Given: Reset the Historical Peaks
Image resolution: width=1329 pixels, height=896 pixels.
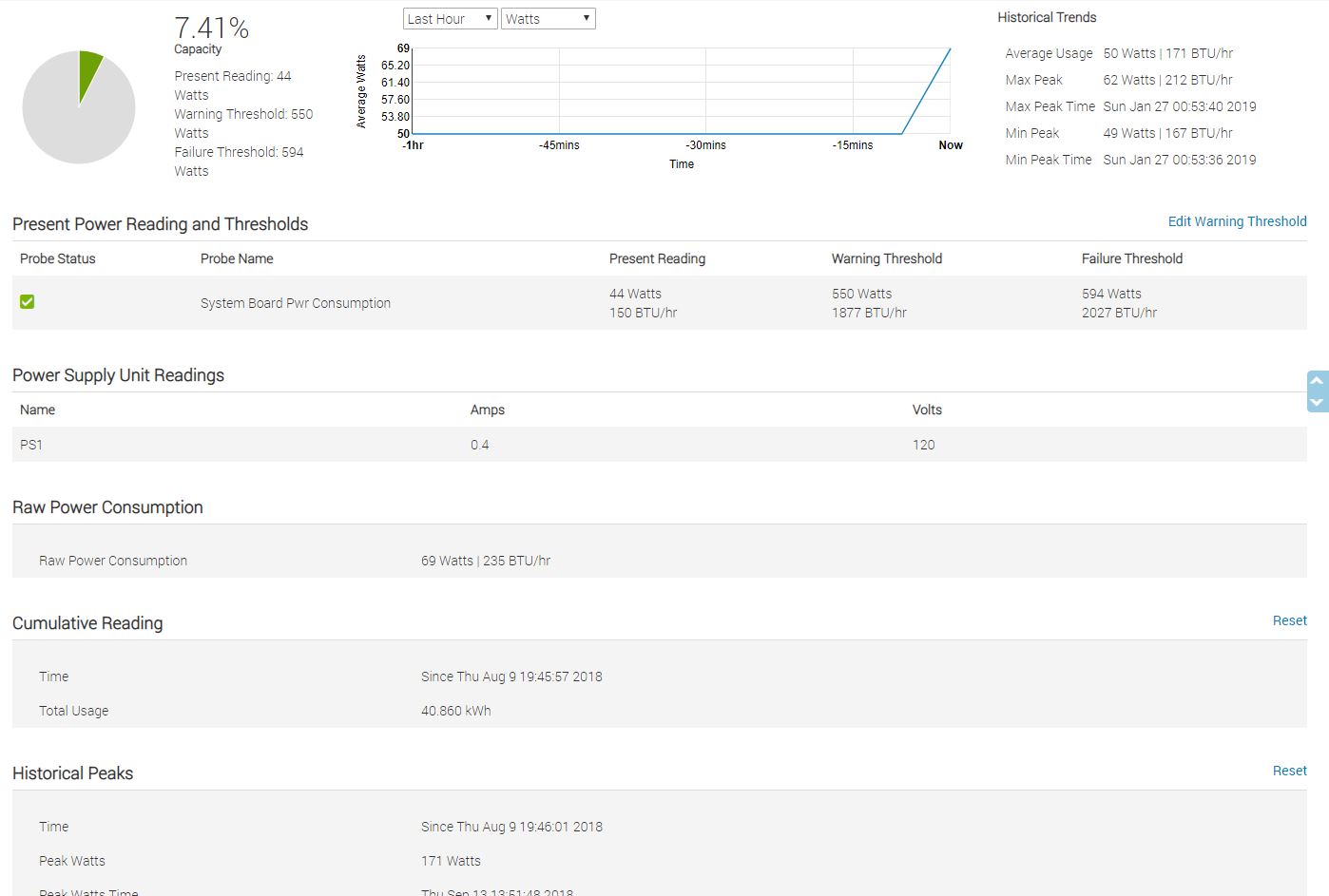Looking at the screenshot, I should point(1289,771).
